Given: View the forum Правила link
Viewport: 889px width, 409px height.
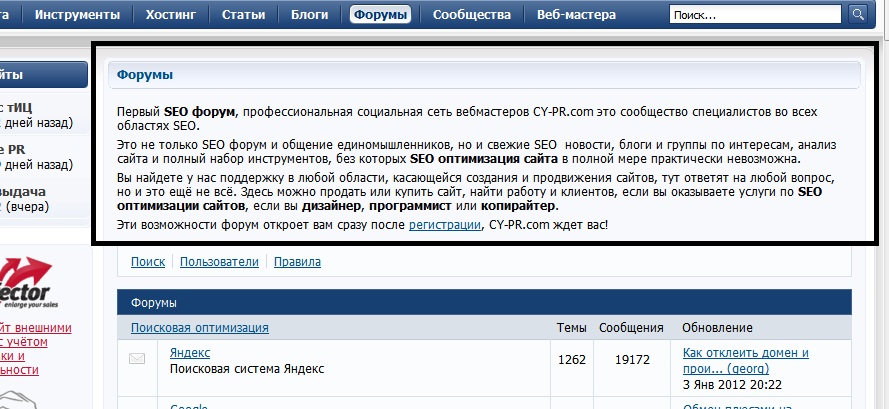Looking at the screenshot, I should point(297,262).
